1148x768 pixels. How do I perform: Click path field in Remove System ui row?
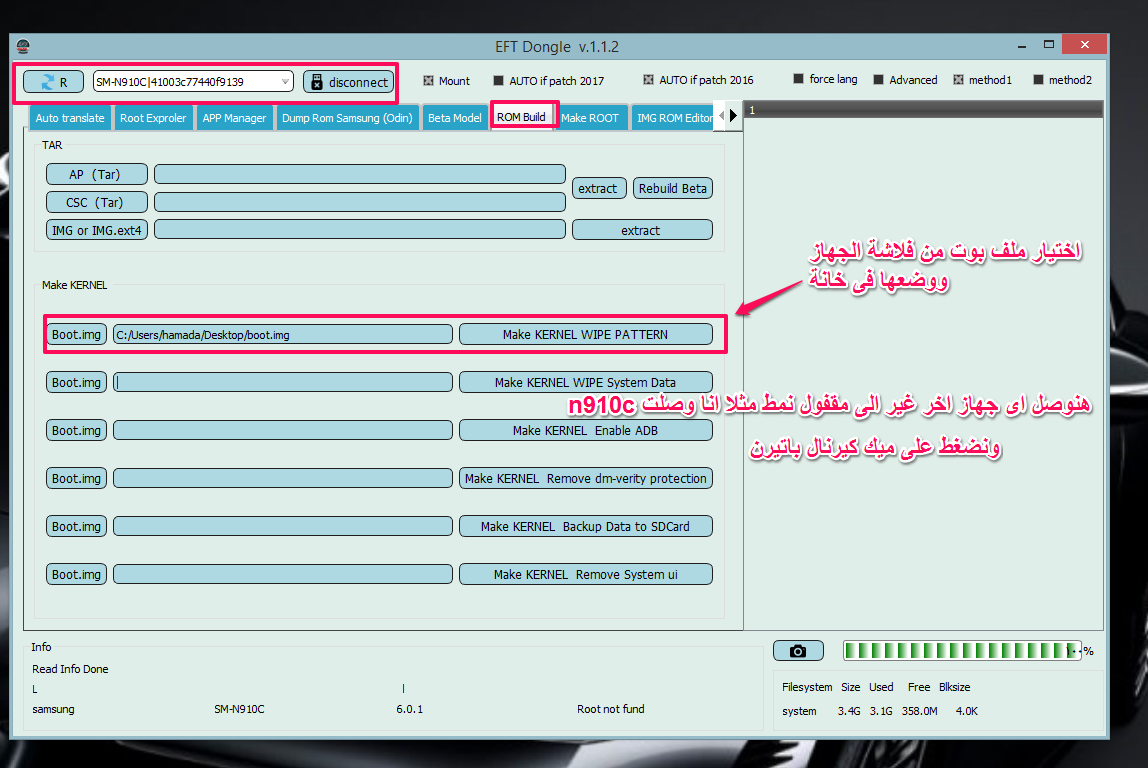pyautogui.click(x=283, y=574)
